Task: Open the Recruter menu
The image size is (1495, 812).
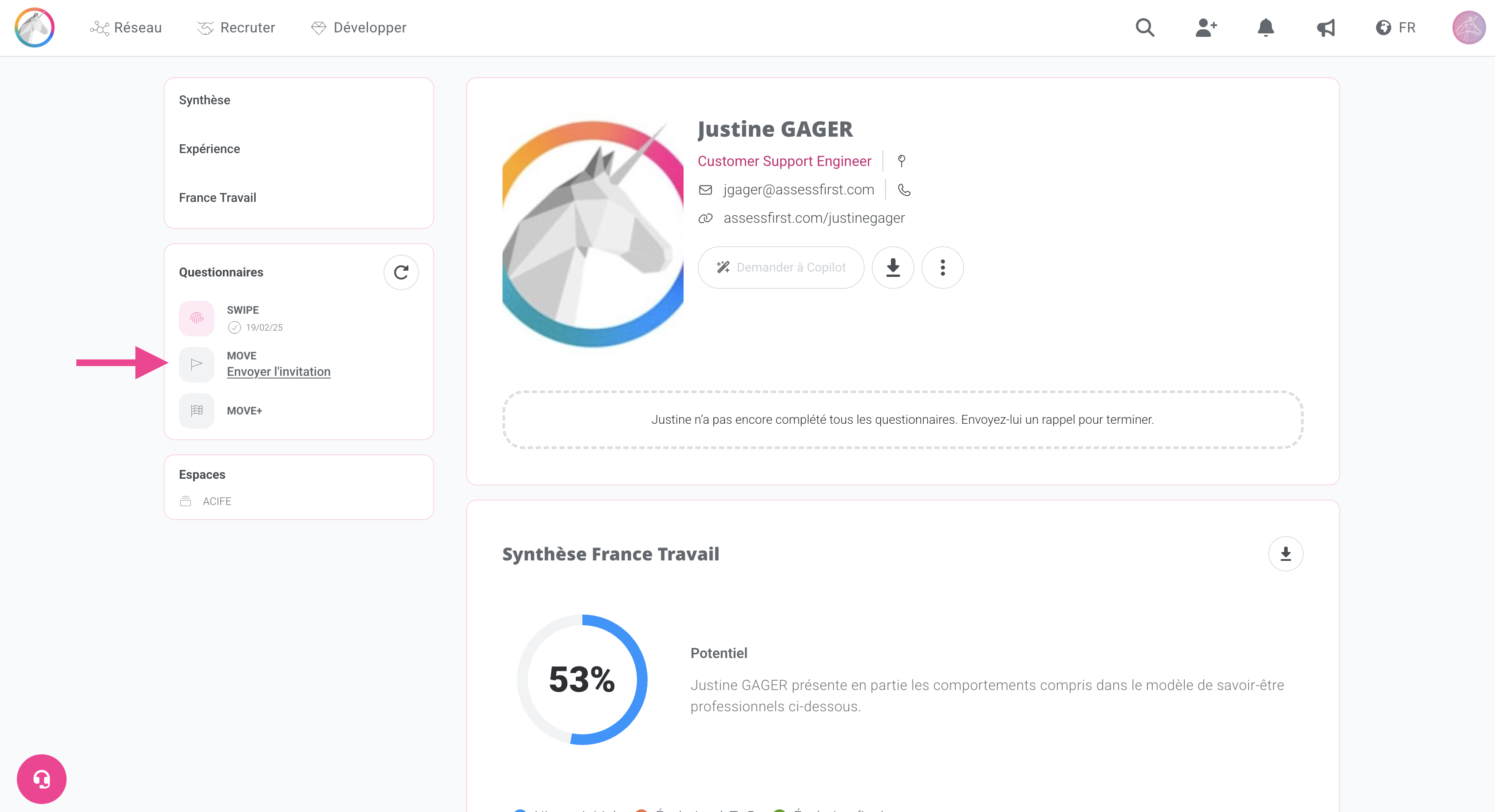Action: [x=236, y=27]
